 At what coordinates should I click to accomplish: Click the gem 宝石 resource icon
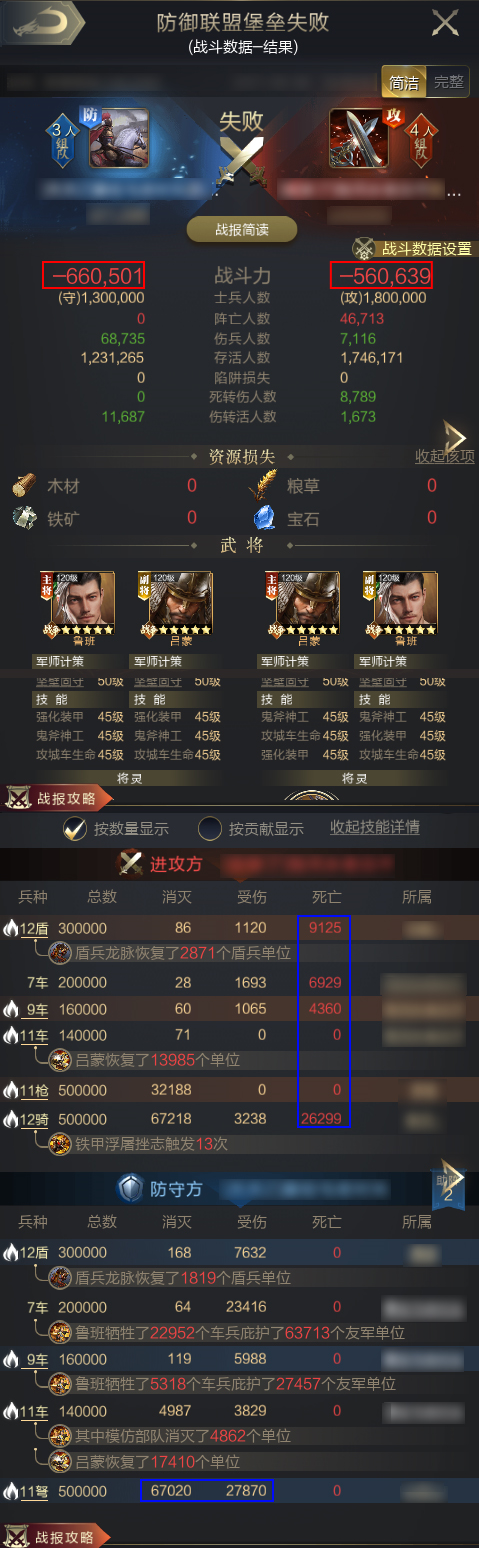coord(264,518)
